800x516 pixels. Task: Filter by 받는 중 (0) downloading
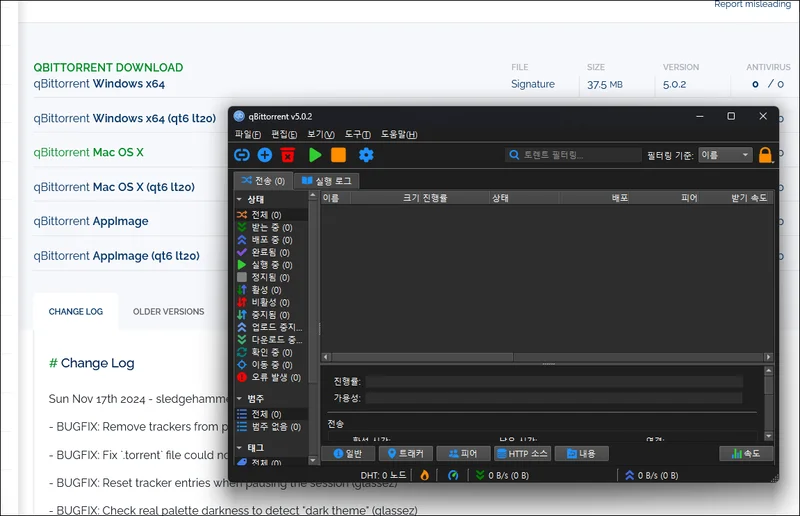click(271, 228)
